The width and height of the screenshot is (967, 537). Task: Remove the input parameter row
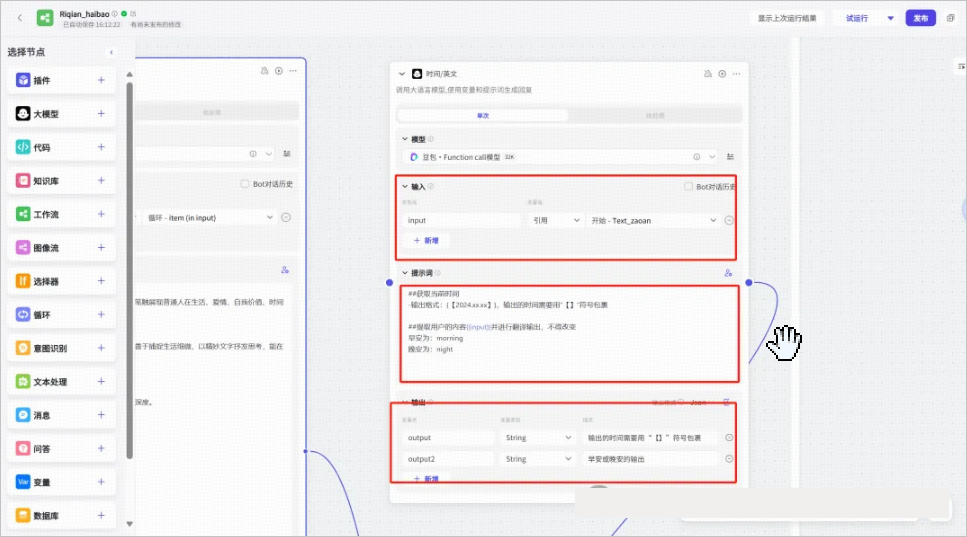[729, 220]
